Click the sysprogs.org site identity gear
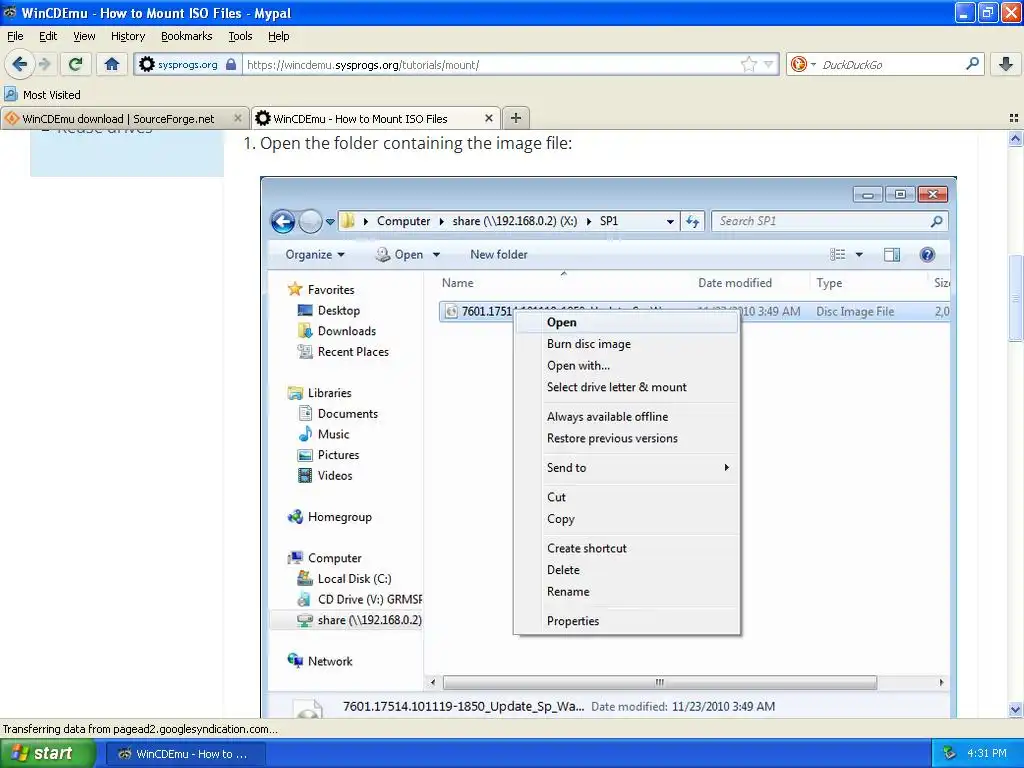 click(147, 64)
